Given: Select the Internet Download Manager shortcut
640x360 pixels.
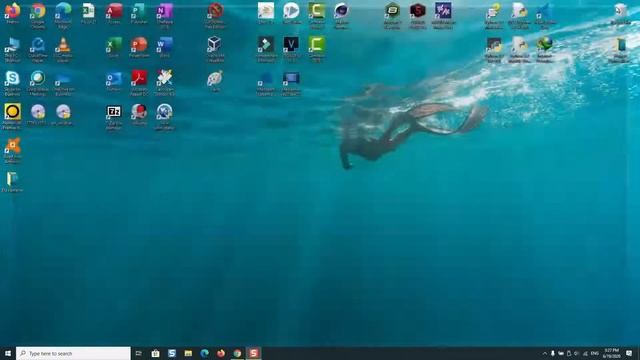Looking at the screenshot, I should (x=544, y=49).
